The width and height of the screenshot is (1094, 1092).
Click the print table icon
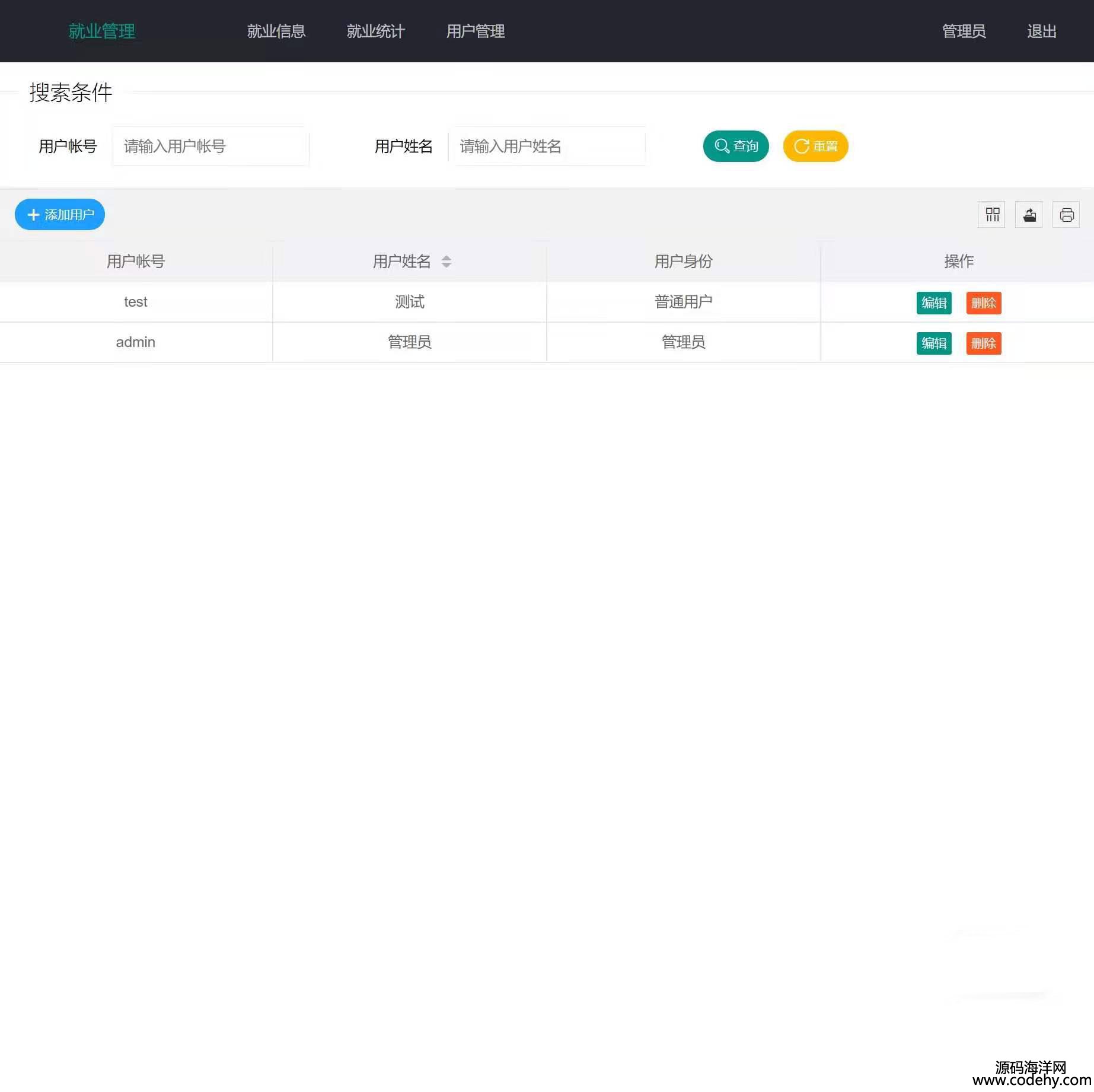1066,215
